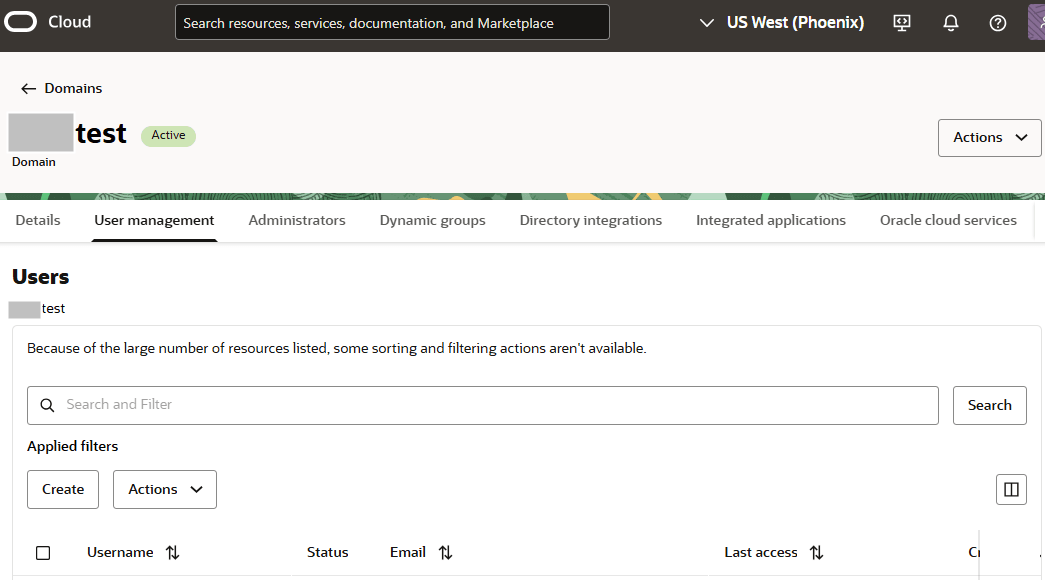1045x580 pixels.
Task: Switch to the Administrators tab
Action: [x=296, y=220]
